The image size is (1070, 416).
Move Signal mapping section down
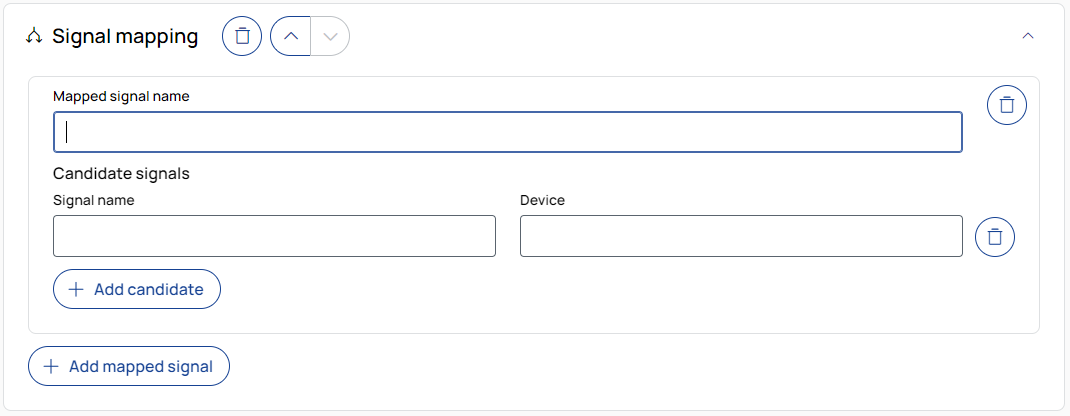(331, 37)
